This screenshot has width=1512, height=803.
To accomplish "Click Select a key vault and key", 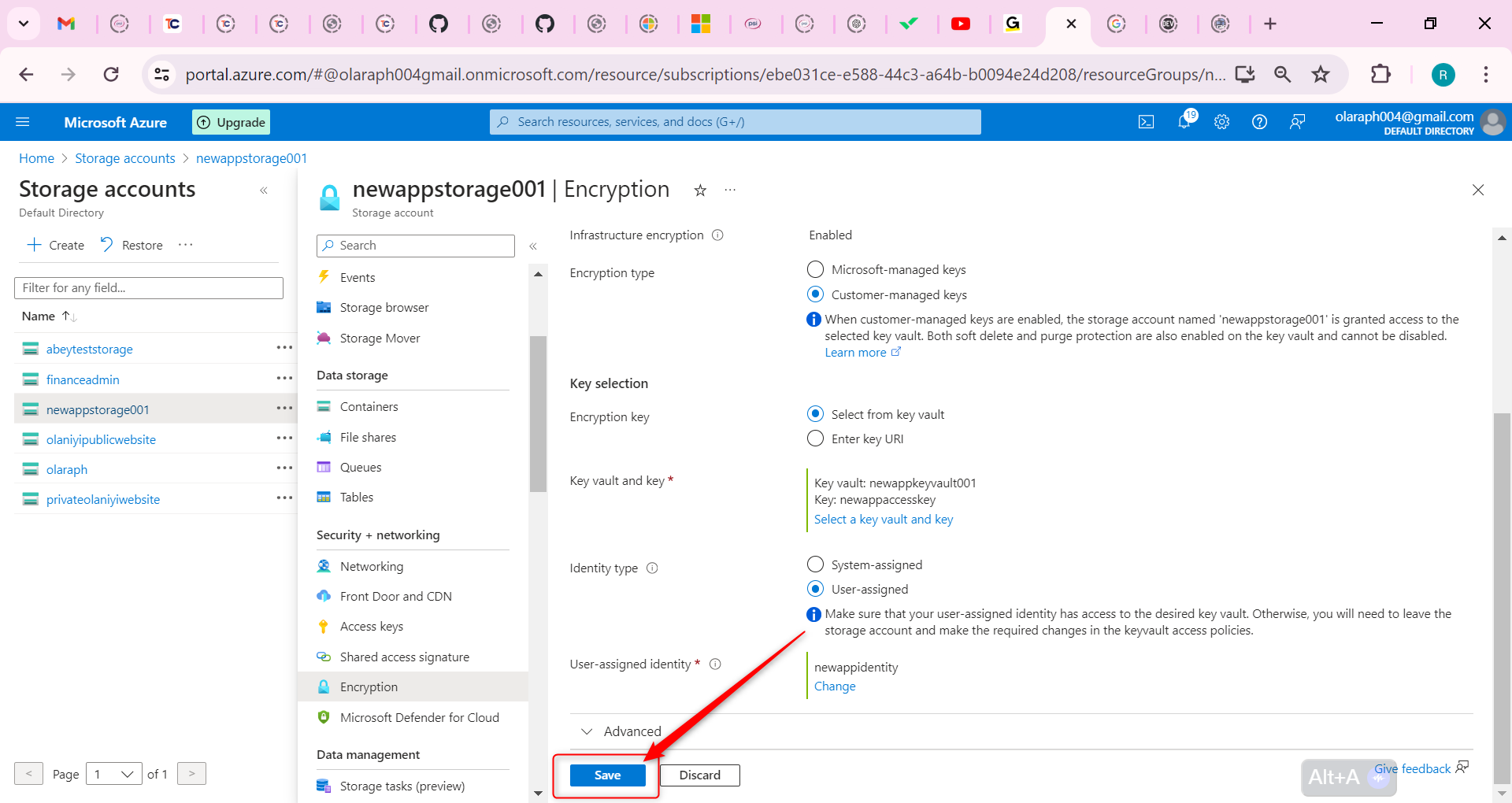I will [884, 520].
